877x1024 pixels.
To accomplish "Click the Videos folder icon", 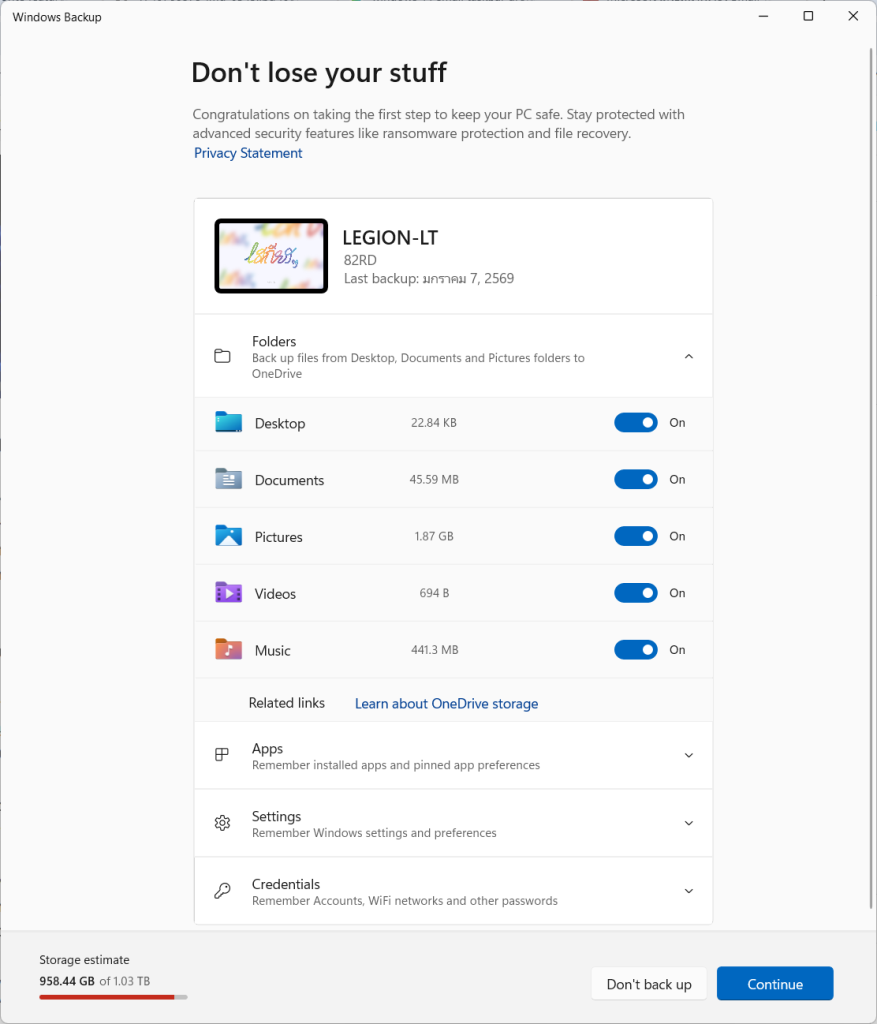I will click(228, 593).
